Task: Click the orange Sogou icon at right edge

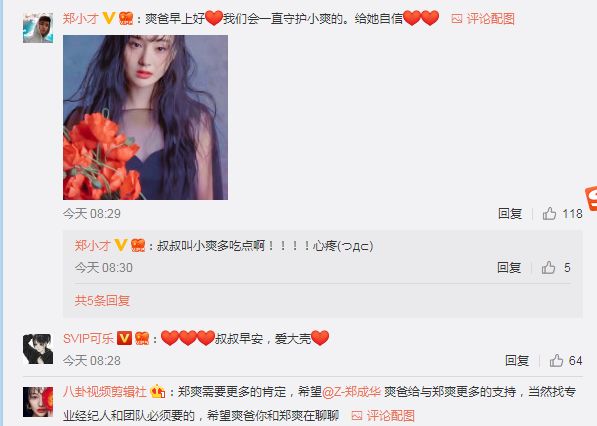Action: click(x=591, y=199)
